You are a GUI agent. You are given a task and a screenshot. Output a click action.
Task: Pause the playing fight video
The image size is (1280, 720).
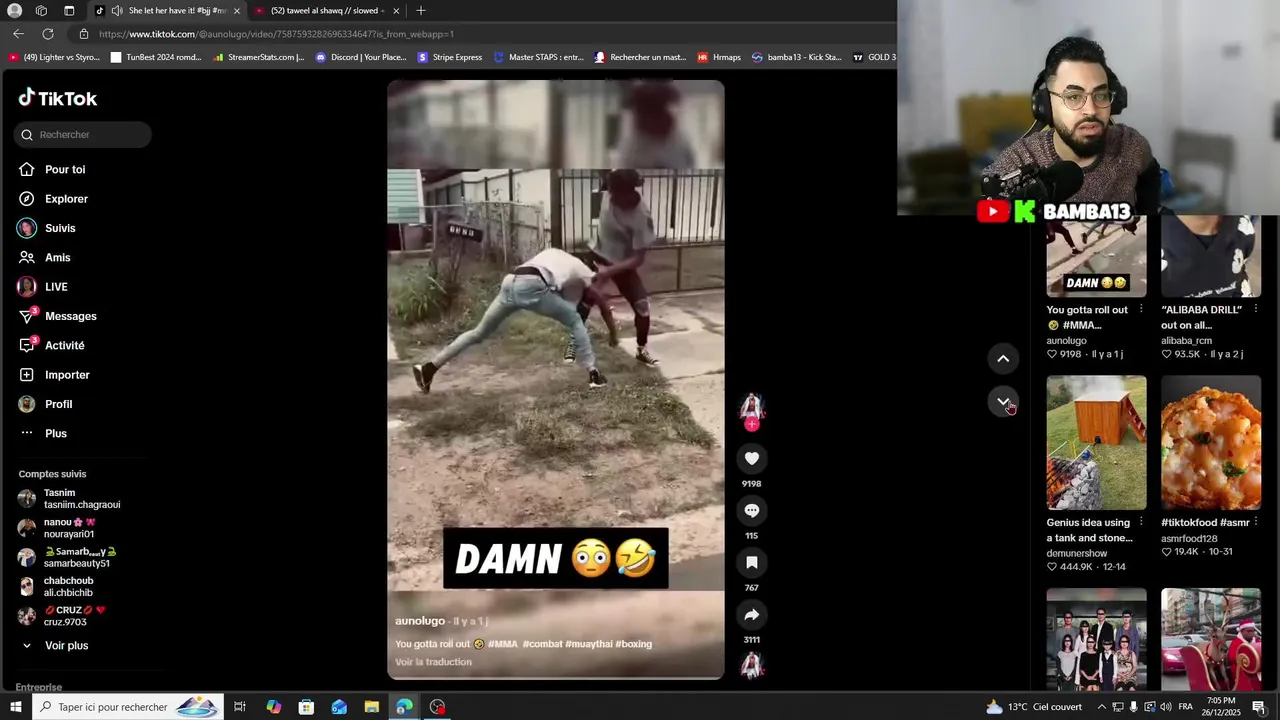pos(555,380)
